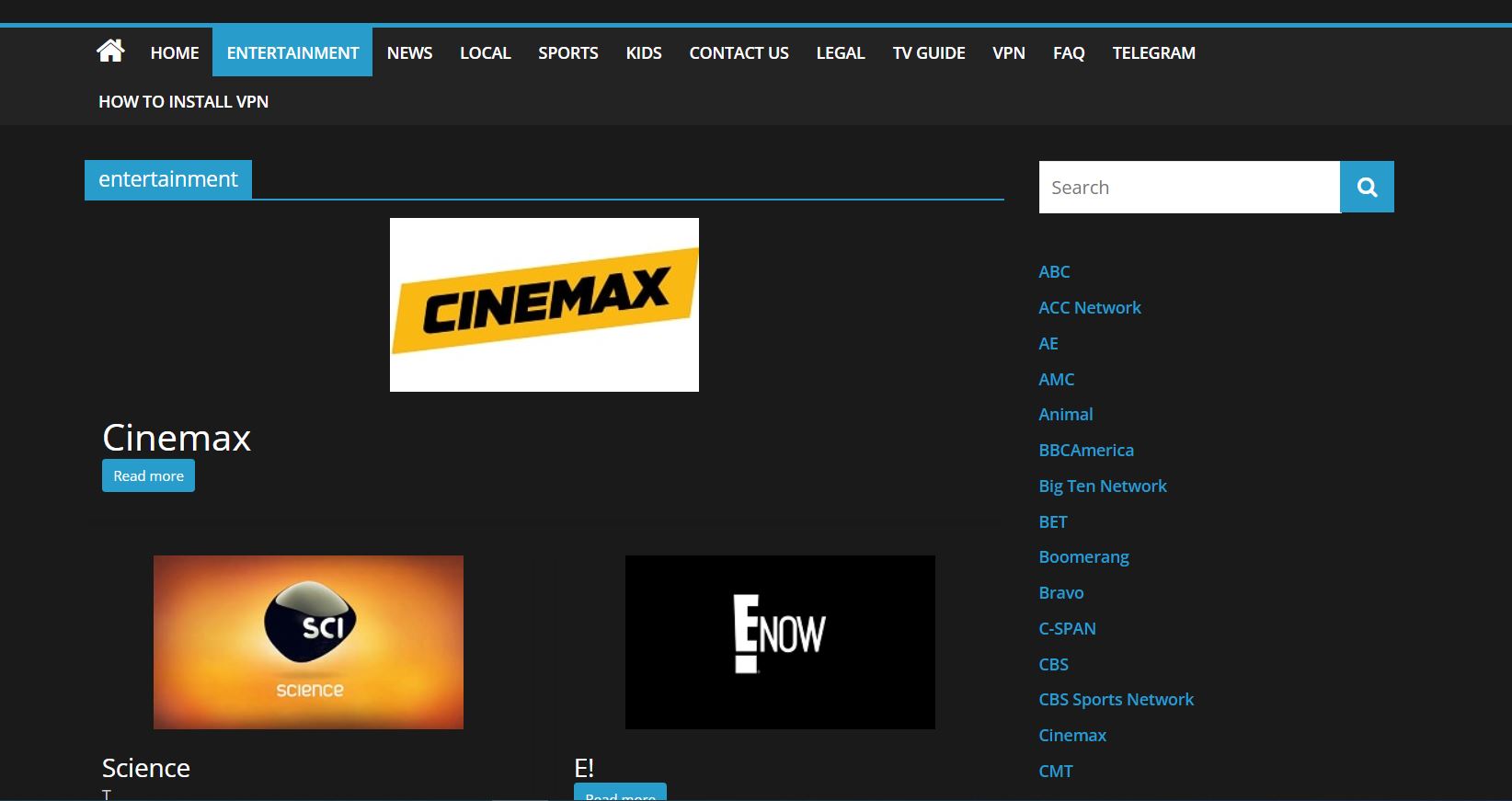
Task: Open the VPN menu item
Action: click(1009, 52)
